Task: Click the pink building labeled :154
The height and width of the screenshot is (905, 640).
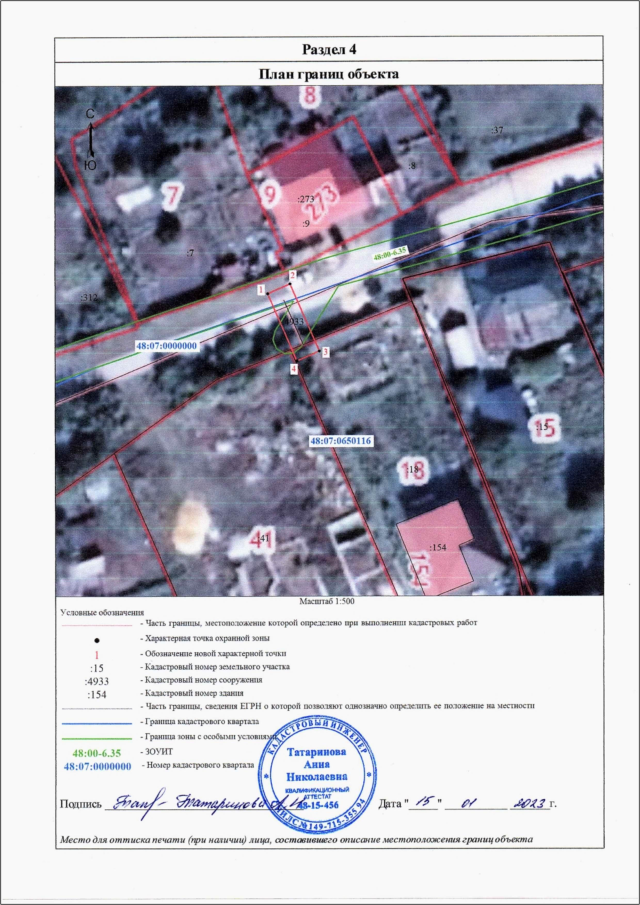Action: (x=437, y=549)
